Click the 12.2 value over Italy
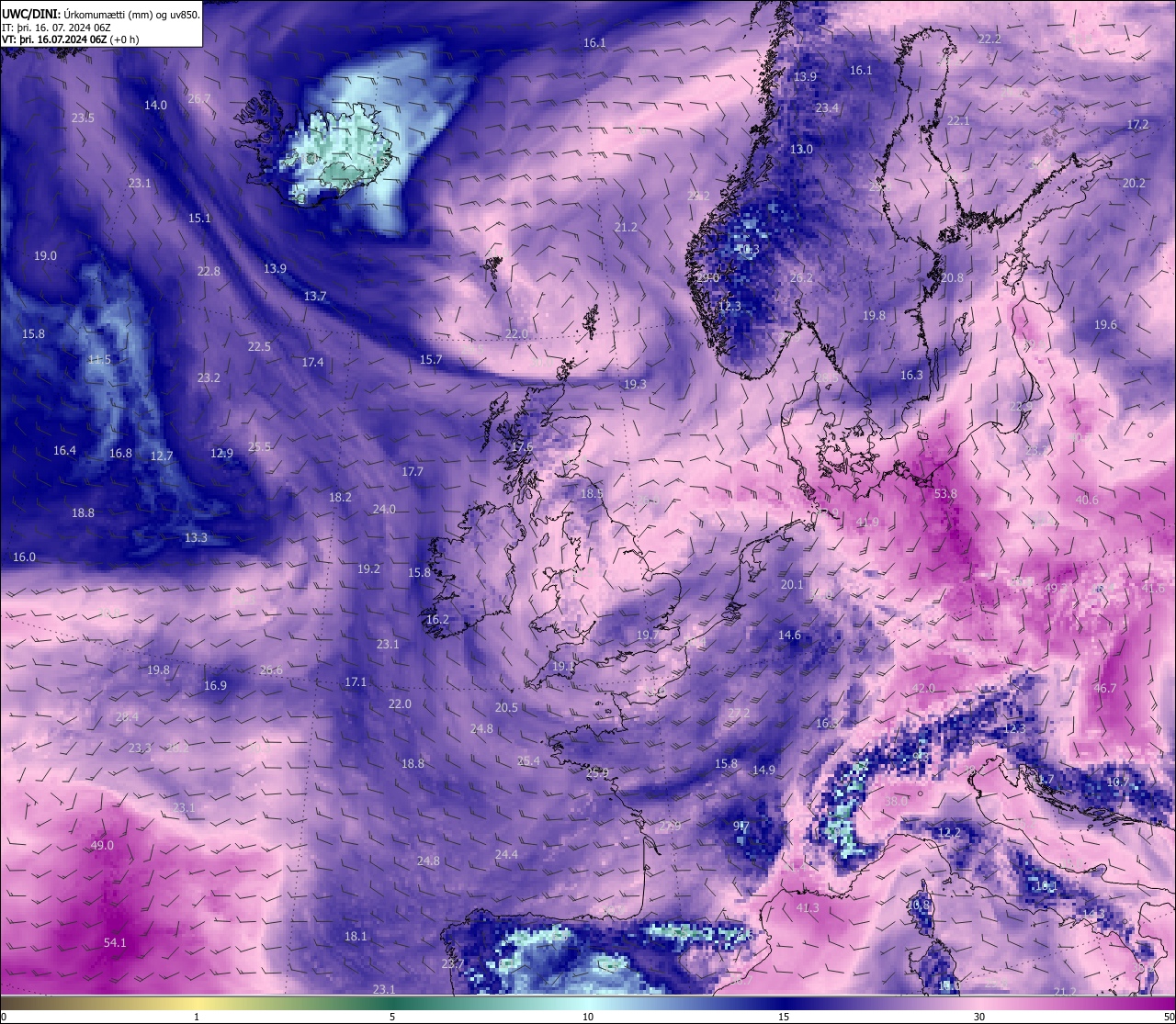Viewport: 1176px width, 1024px height. (x=949, y=832)
